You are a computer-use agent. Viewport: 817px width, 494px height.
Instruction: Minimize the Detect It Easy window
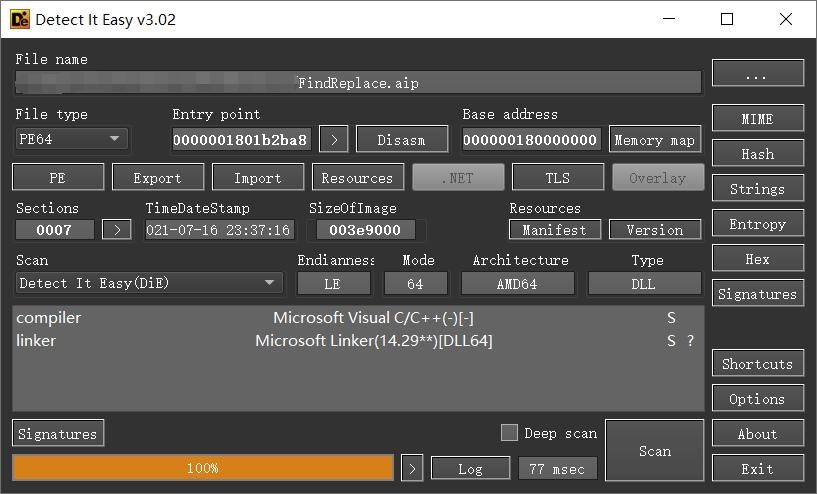tap(669, 19)
